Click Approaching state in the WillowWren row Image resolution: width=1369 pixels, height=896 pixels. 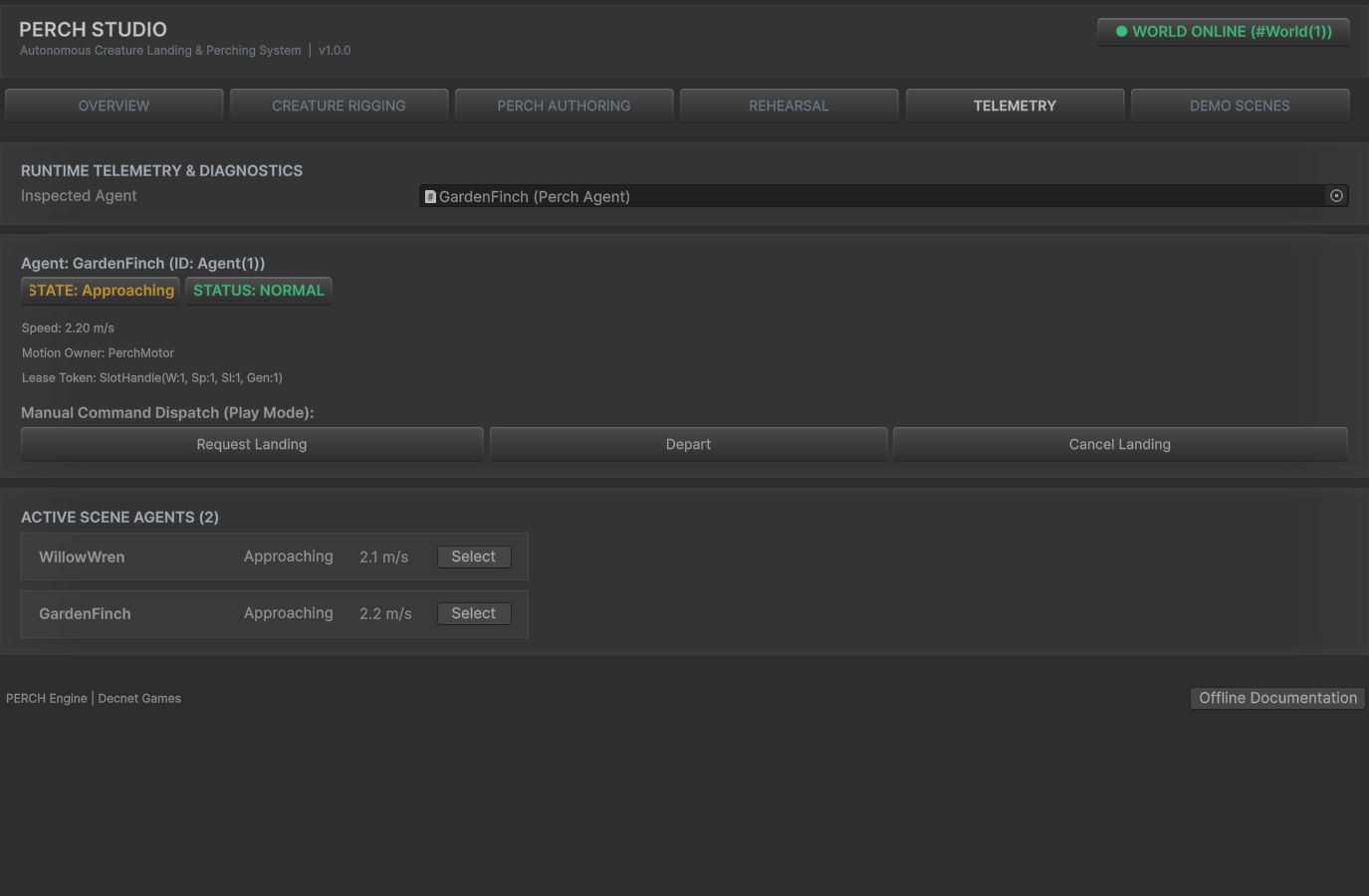[289, 557]
